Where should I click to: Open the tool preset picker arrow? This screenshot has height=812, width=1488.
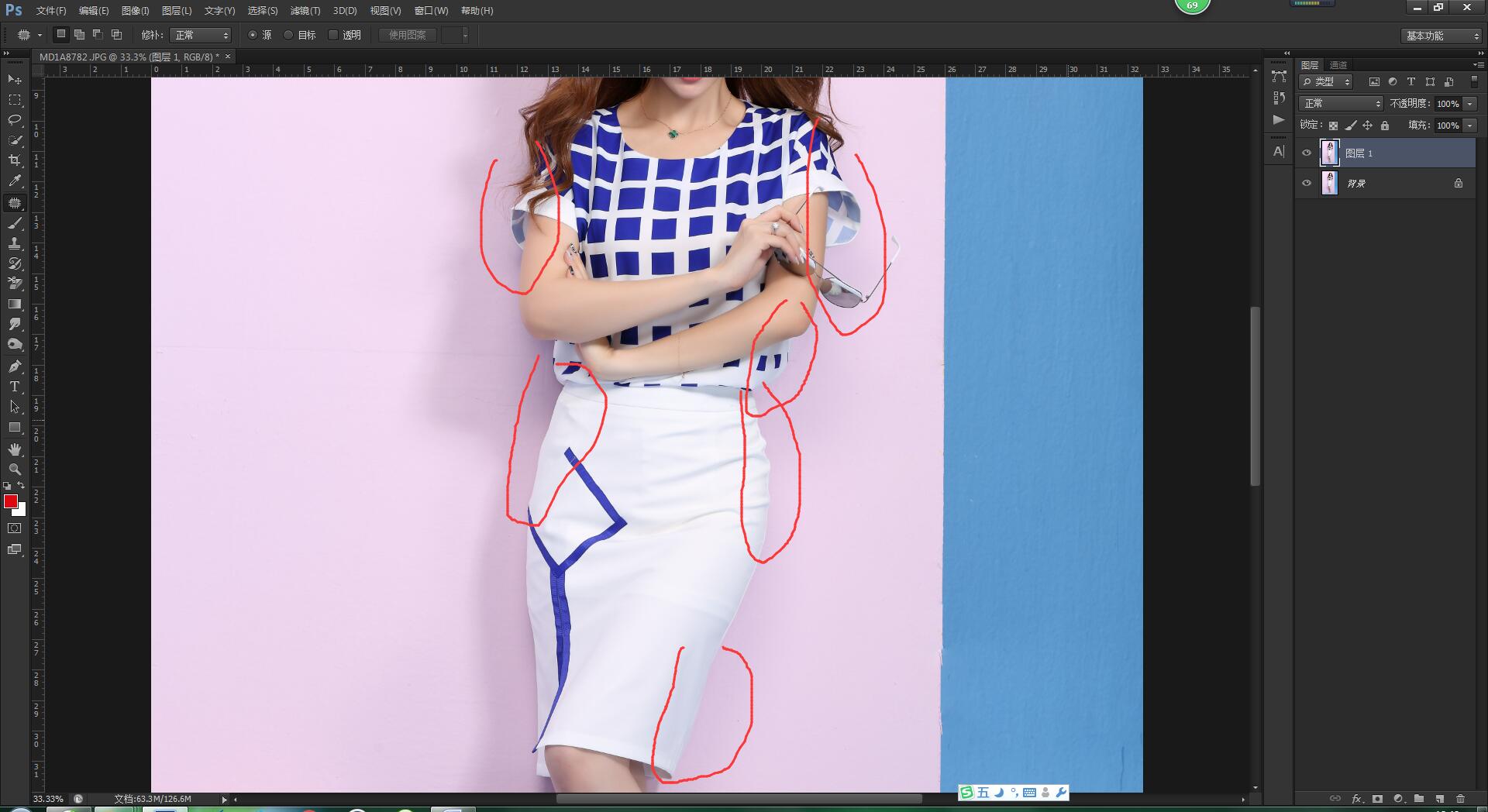(x=40, y=35)
